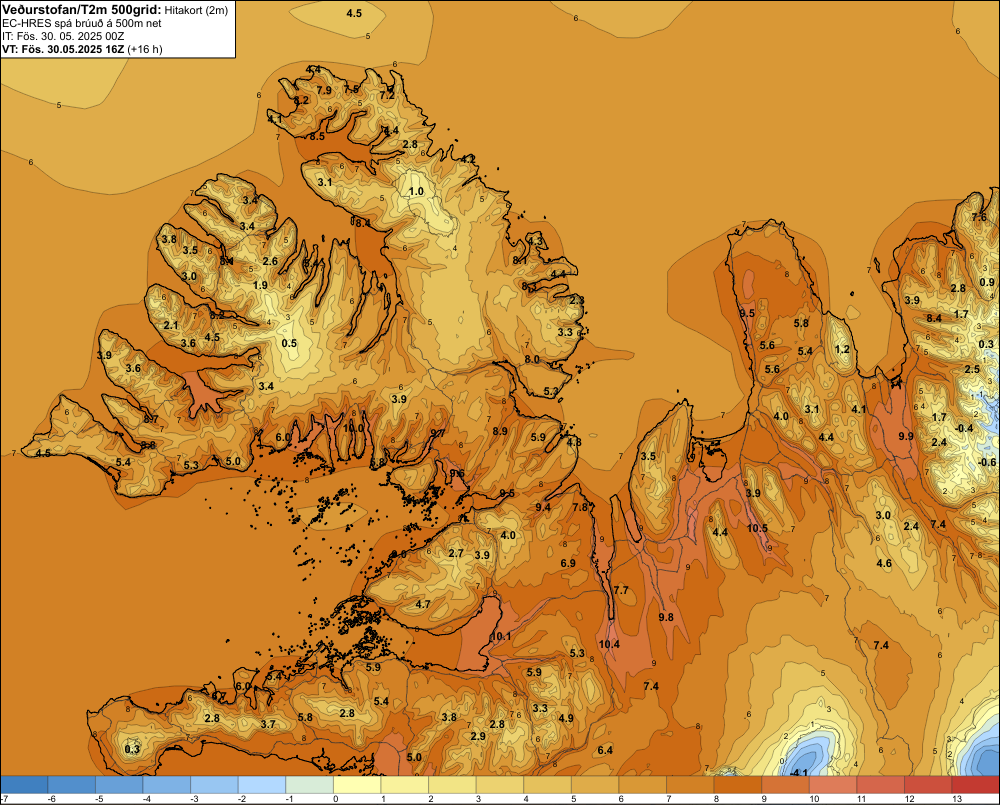Click the temperature value "1.9"
This screenshot has height=805, width=1000.
pyautogui.click(x=260, y=285)
